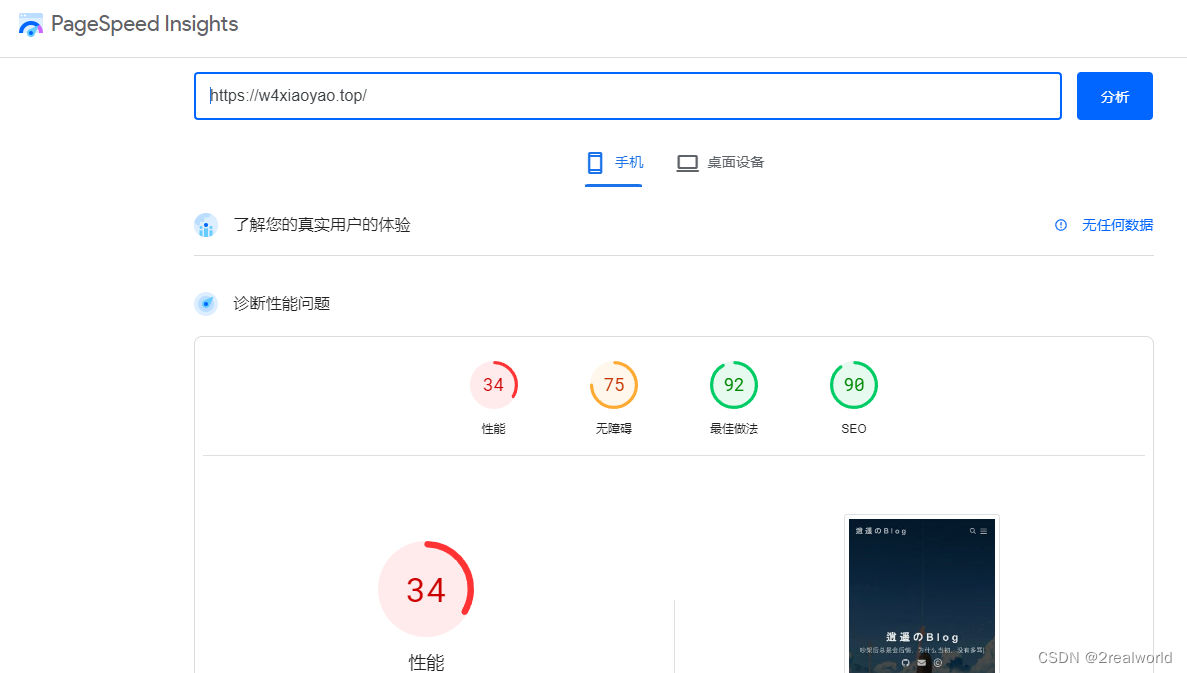Click the URL input field

pyautogui.click(x=628, y=96)
